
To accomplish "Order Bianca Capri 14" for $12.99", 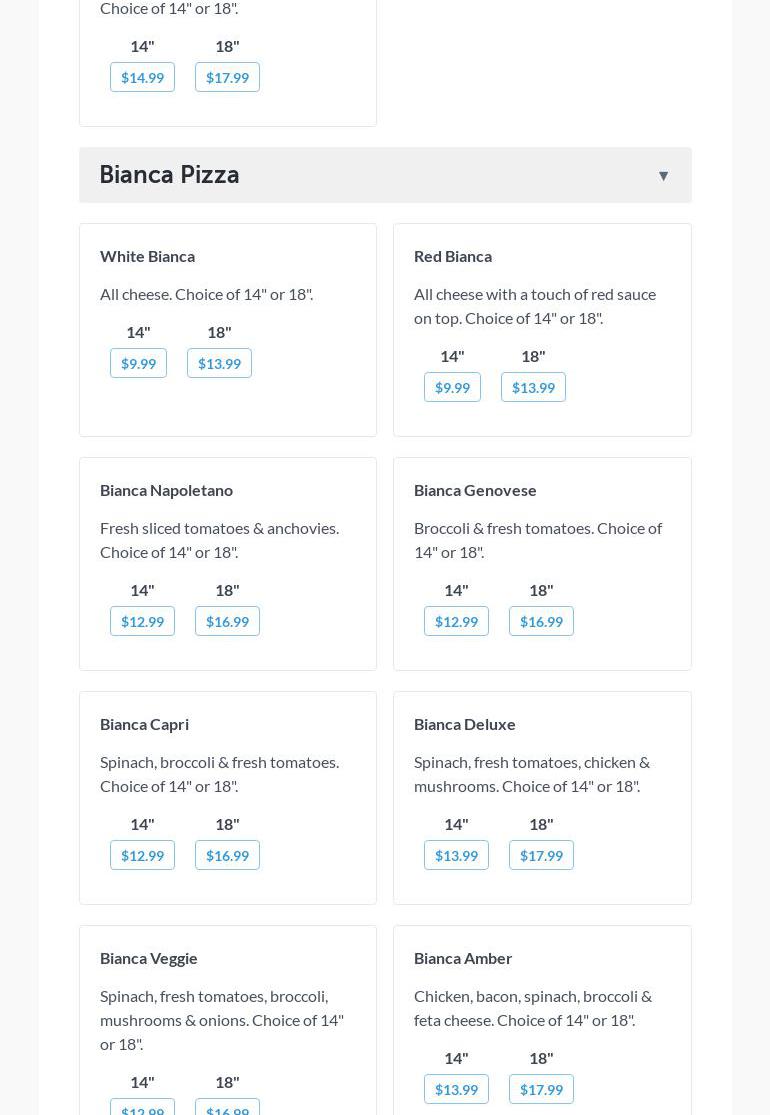I will [142, 855].
